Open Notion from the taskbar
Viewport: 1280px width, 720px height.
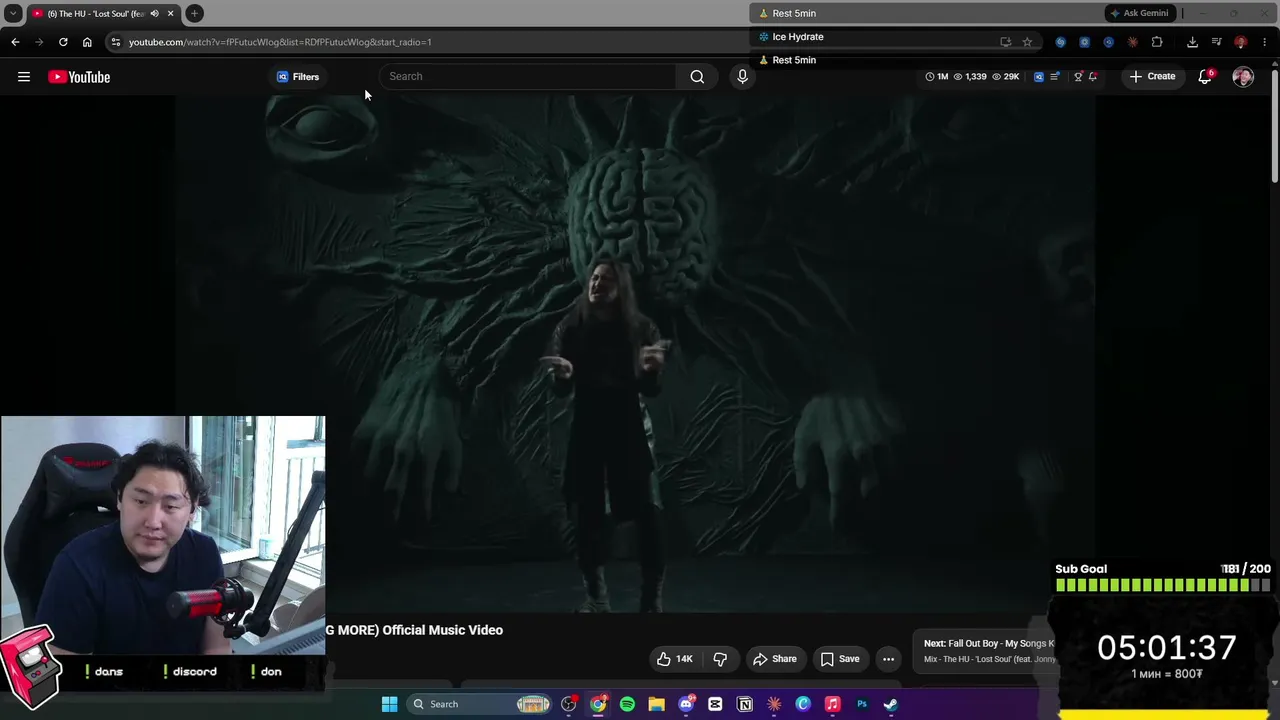(744, 704)
